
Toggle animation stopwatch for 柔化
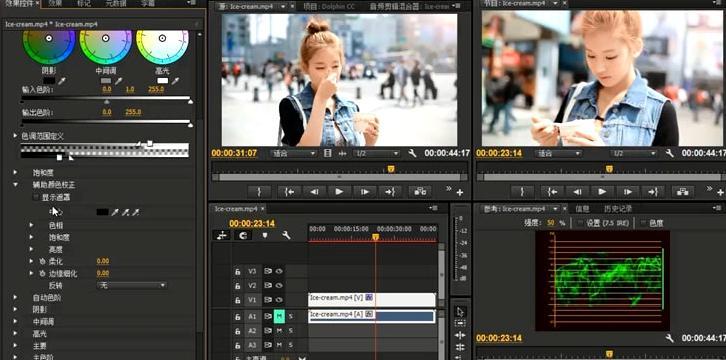43,261
